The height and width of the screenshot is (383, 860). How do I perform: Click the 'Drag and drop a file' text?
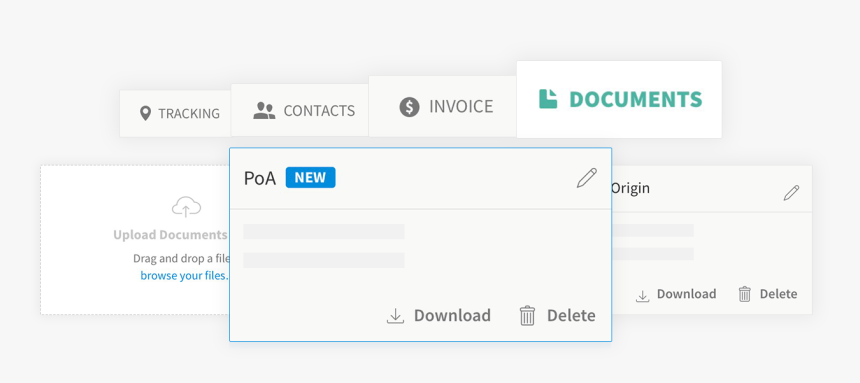181,258
